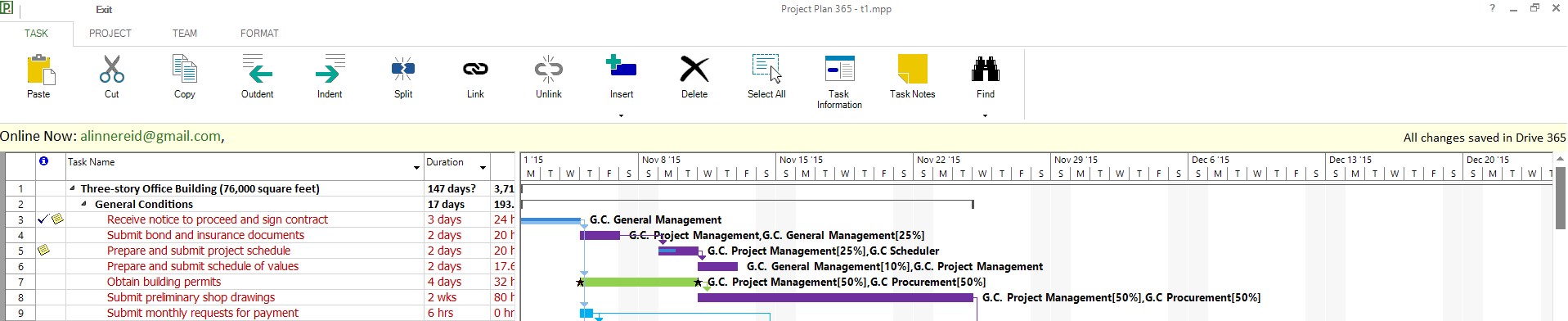Open the FORMAT ribbon tab
This screenshot has width=1568, height=321.
[x=259, y=34]
